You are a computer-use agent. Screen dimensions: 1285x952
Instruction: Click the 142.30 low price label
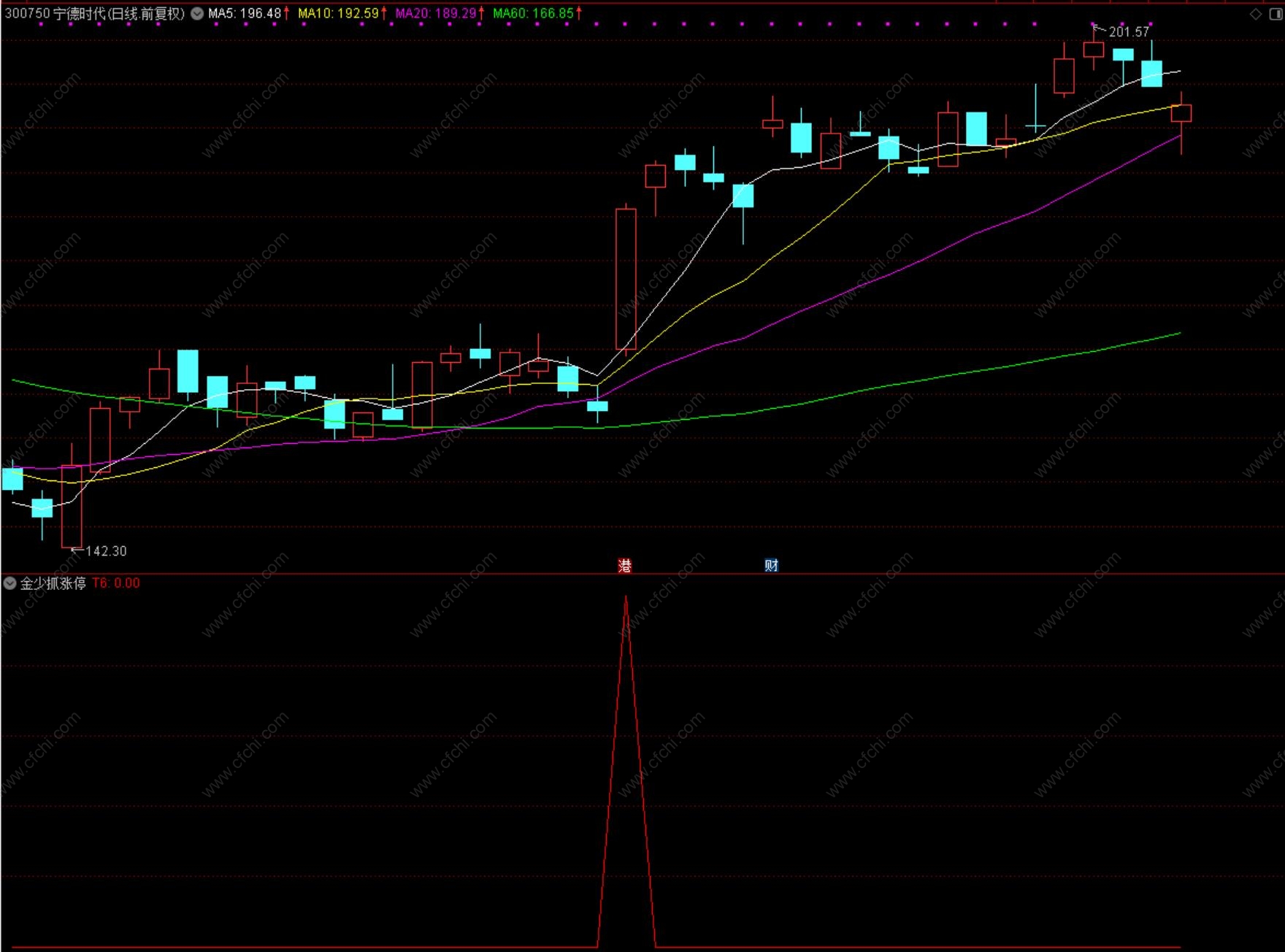tap(107, 551)
